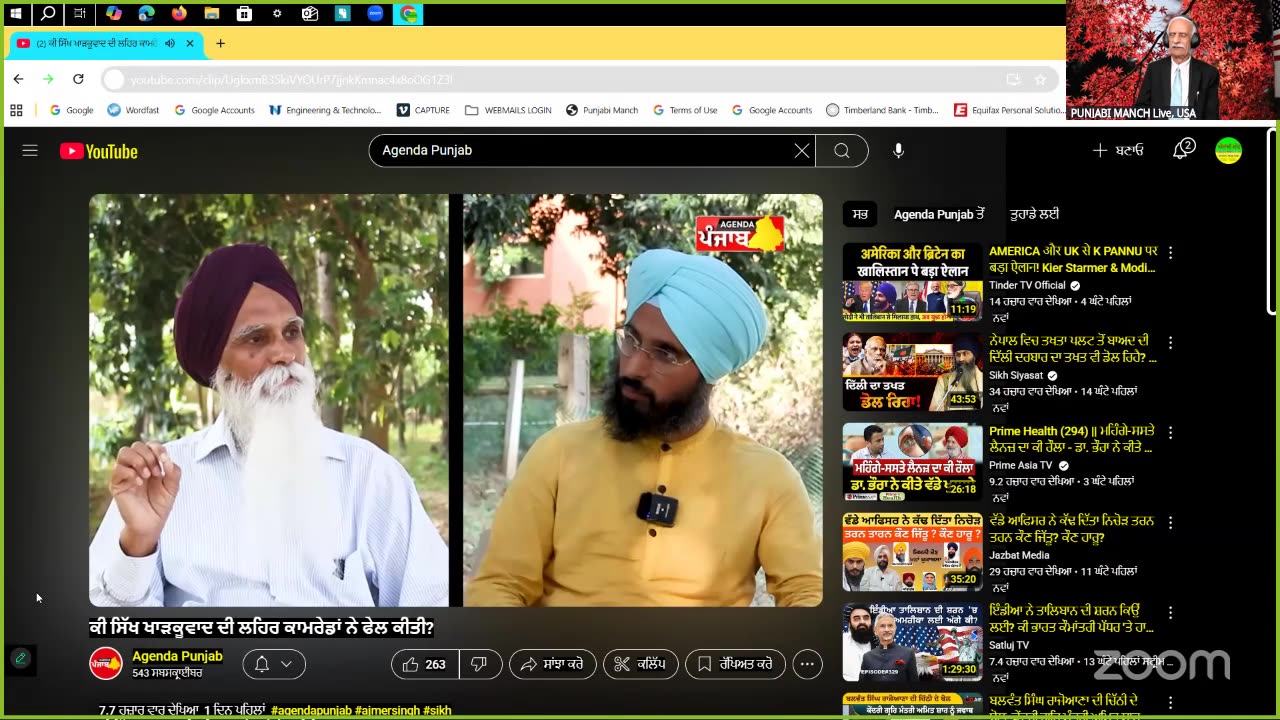Open Zoom app from the taskbar
The image size is (1280, 720).
pos(375,14)
